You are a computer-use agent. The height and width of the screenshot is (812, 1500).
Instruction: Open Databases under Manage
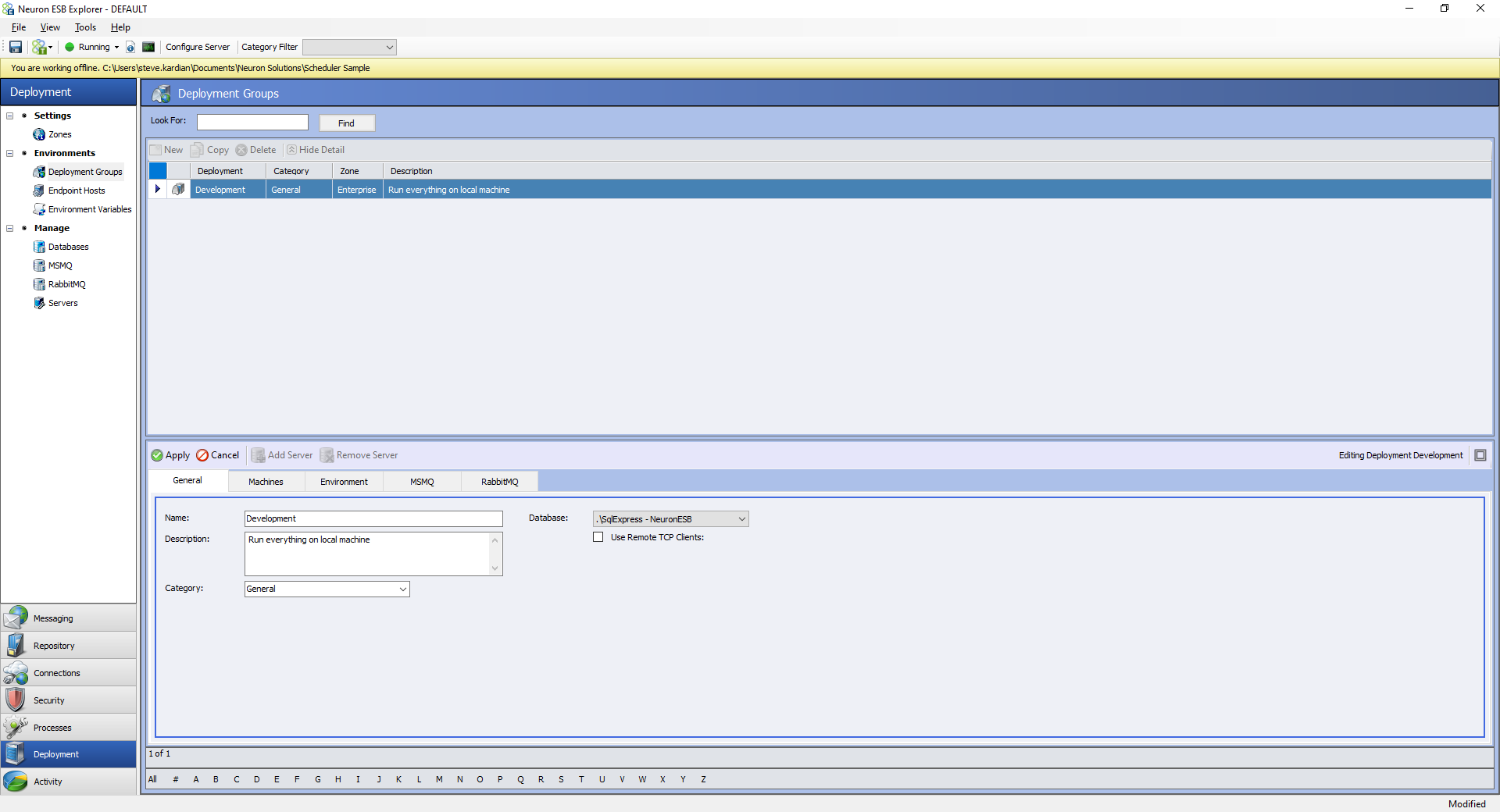(x=61, y=247)
